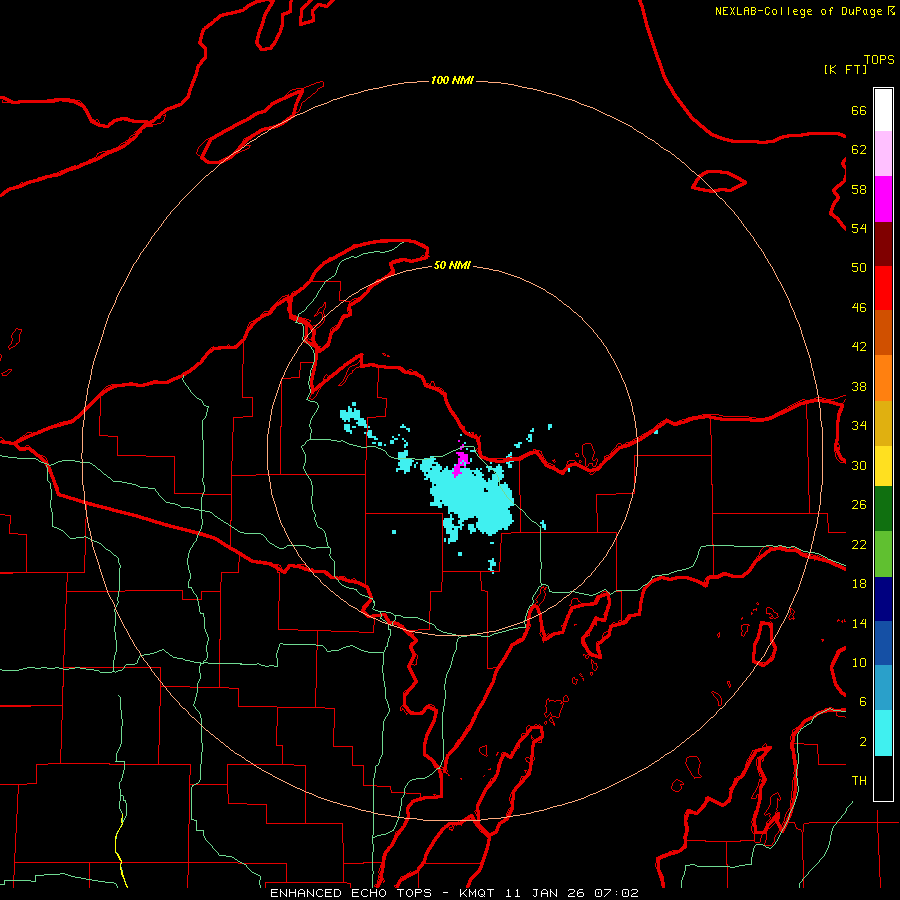Click the yellow legend swatch
Image resolution: width=900 pixels, height=900 pixels.
click(883, 465)
